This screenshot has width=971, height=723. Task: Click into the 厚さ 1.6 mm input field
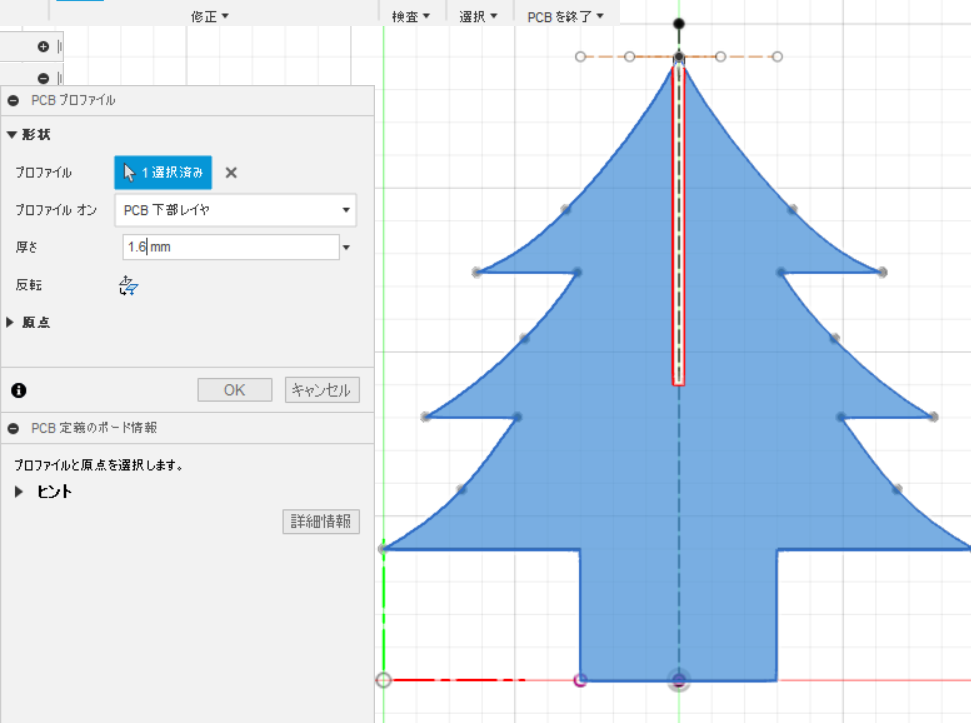point(231,247)
